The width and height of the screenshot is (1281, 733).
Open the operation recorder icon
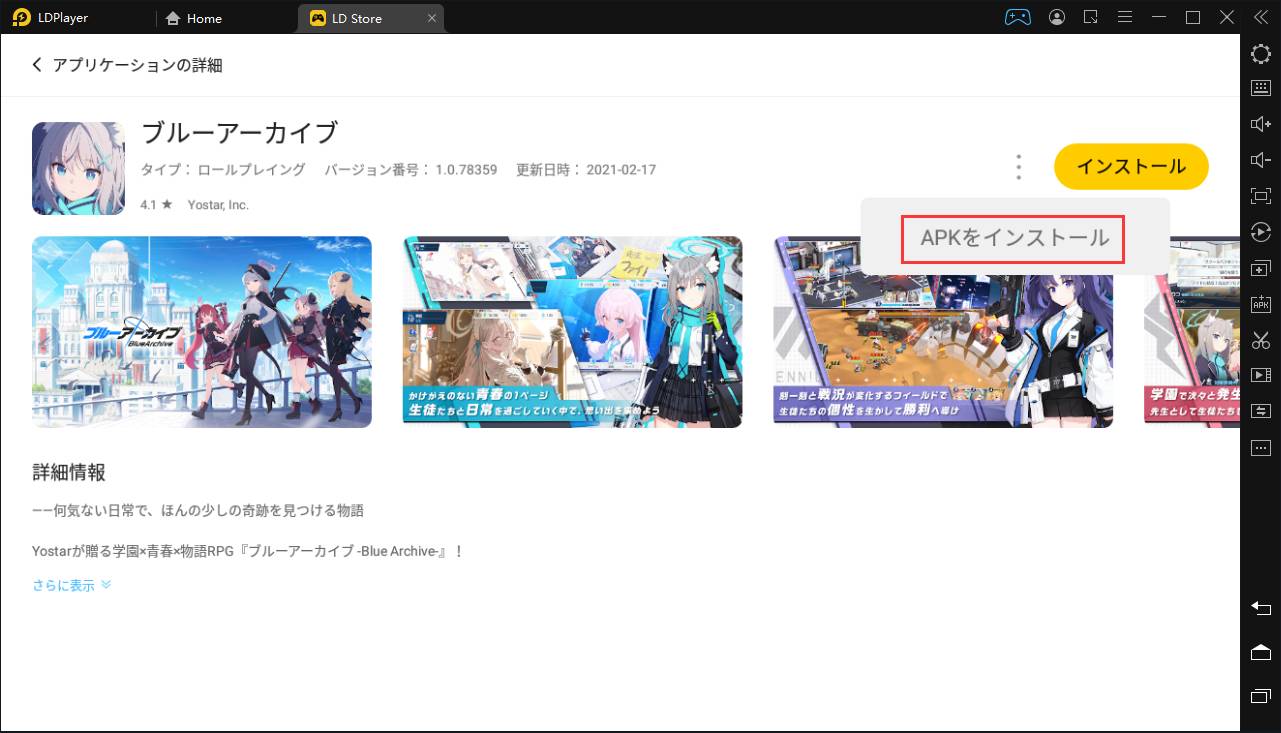pyautogui.click(x=1261, y=232)
